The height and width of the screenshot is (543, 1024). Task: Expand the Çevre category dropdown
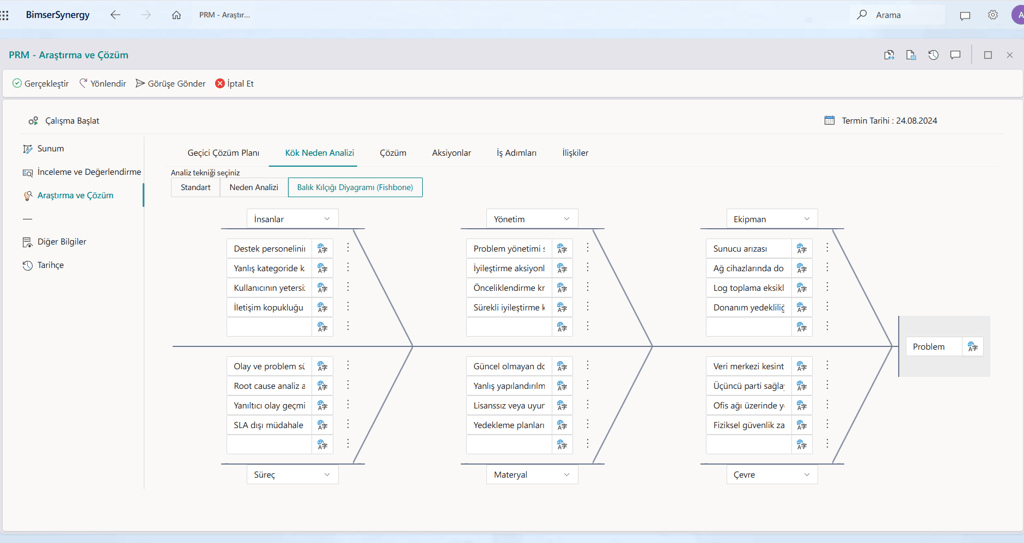806,475
